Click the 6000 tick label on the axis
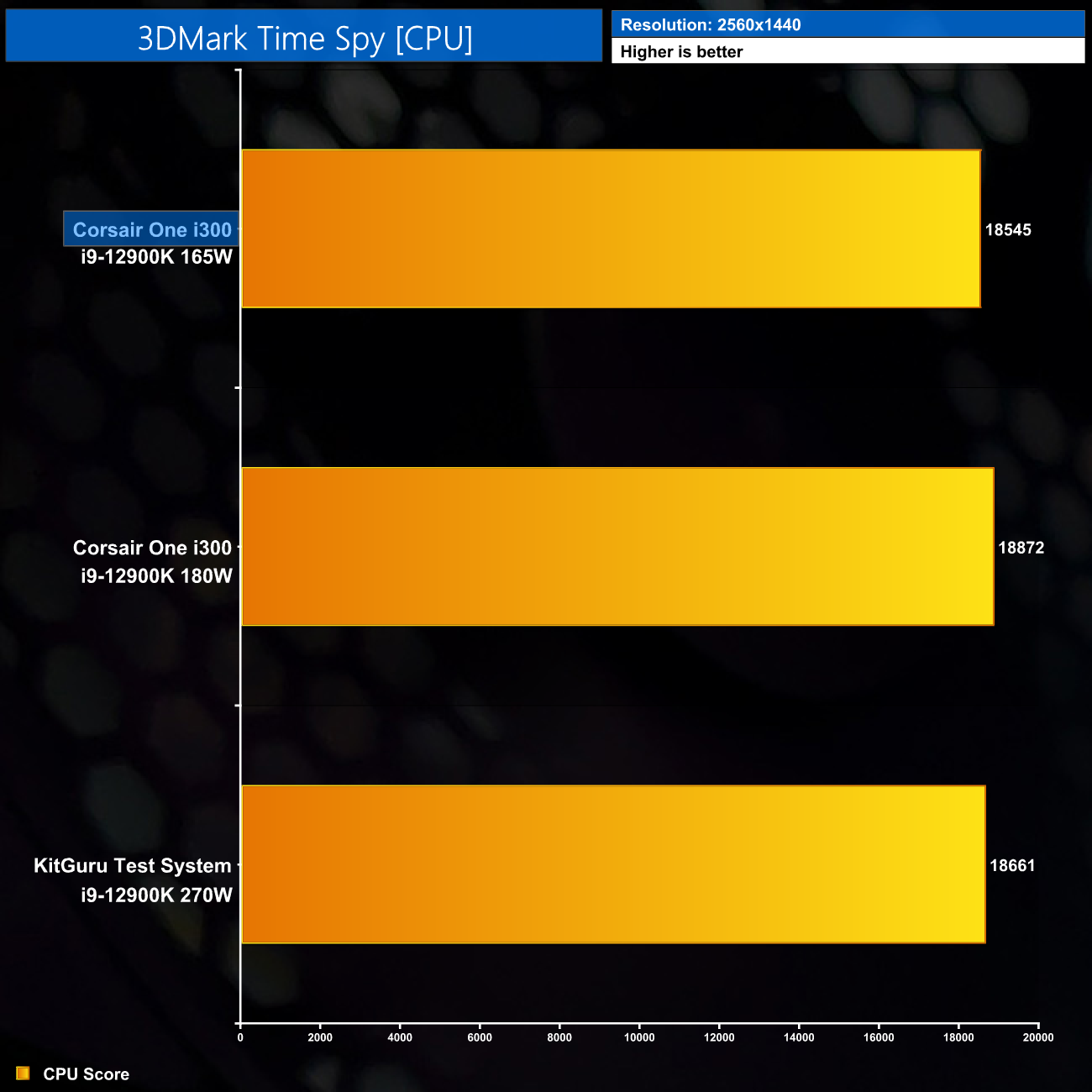The width and height of the screenshot is (1092, 1092). coord(480,1037)
